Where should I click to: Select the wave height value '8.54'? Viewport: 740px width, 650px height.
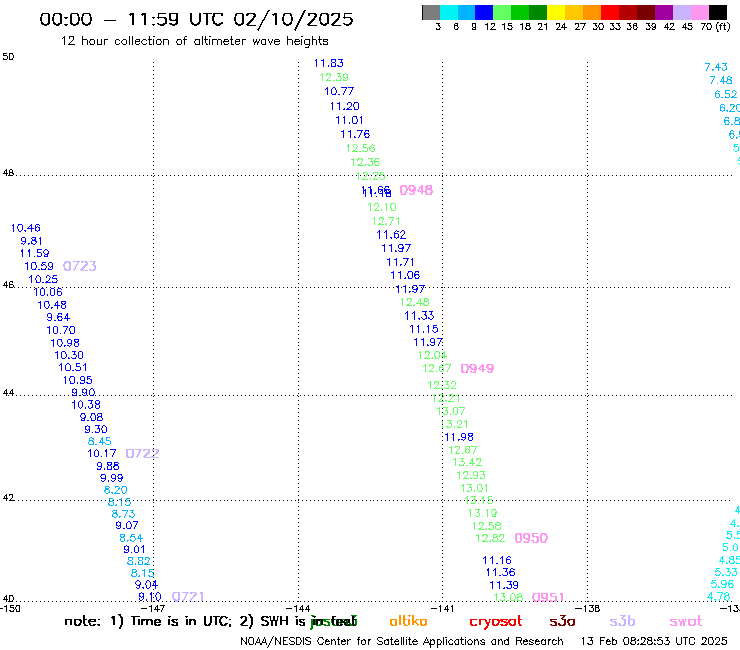point(131,538)
